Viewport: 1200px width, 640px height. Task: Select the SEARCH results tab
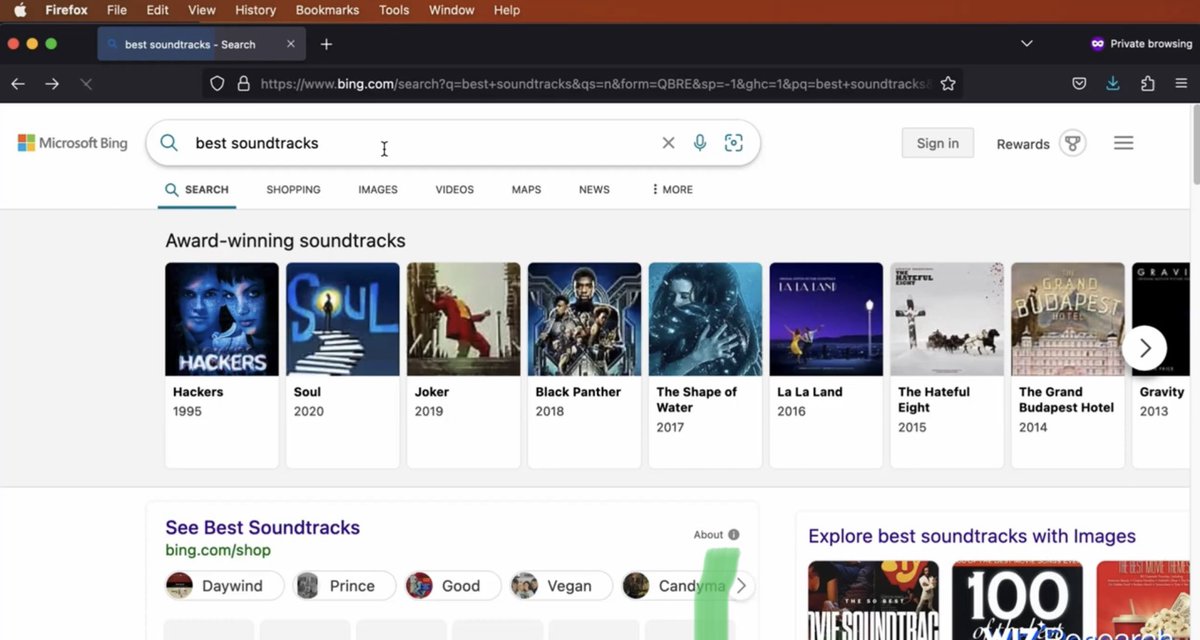(197, 189)
